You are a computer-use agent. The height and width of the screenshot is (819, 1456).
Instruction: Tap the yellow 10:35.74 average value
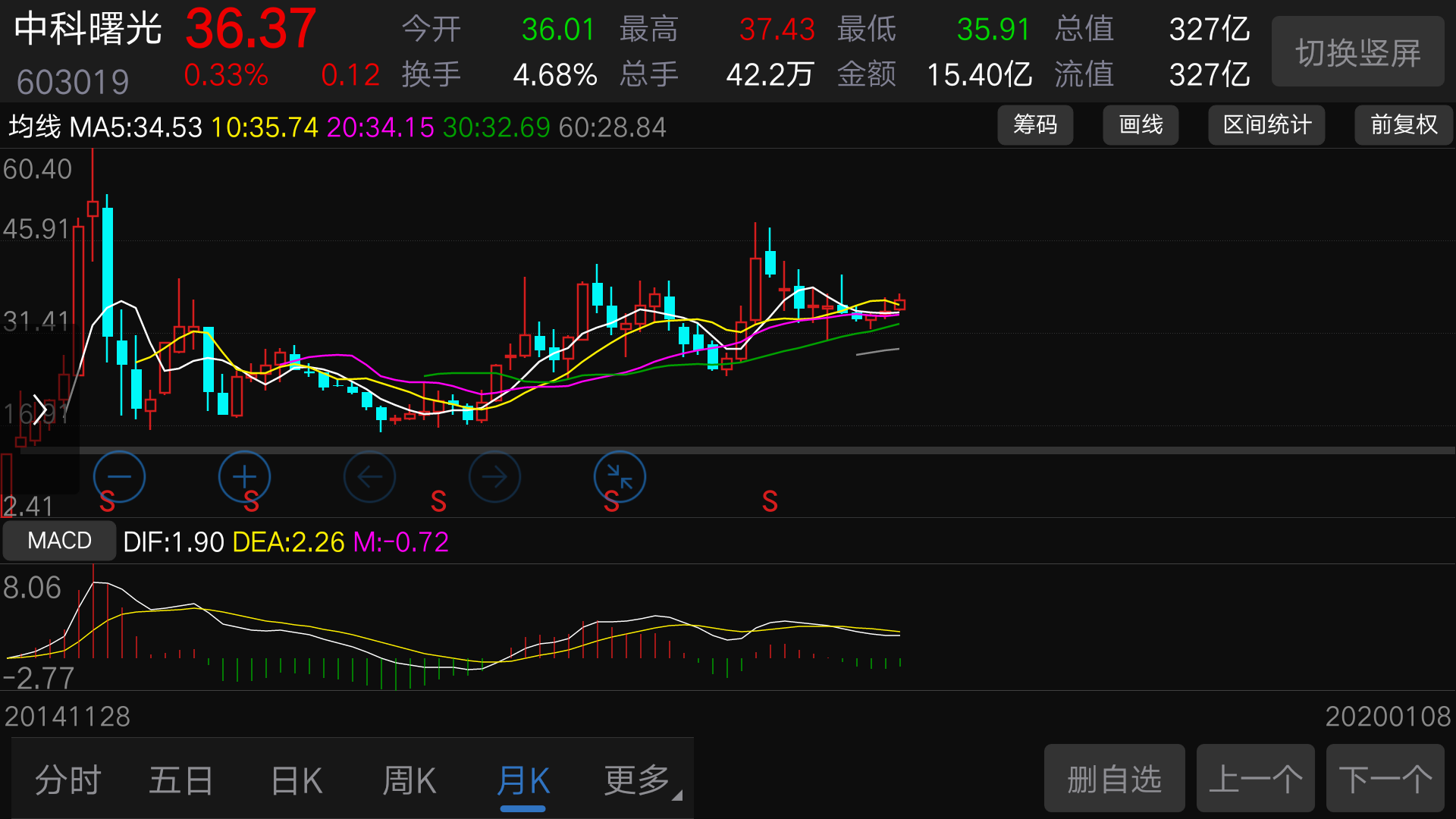[x=265, y=127]
